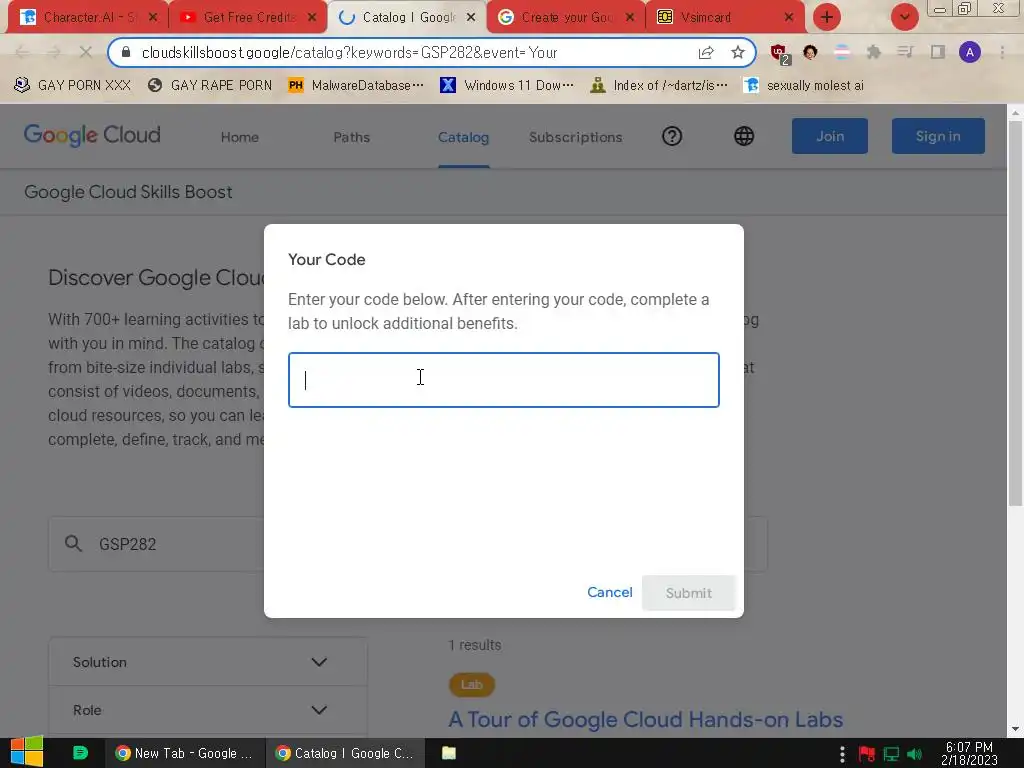Close the Vsimcard tab
The width and height of the screenshot is (1024, 768).
tap(789, 17)
